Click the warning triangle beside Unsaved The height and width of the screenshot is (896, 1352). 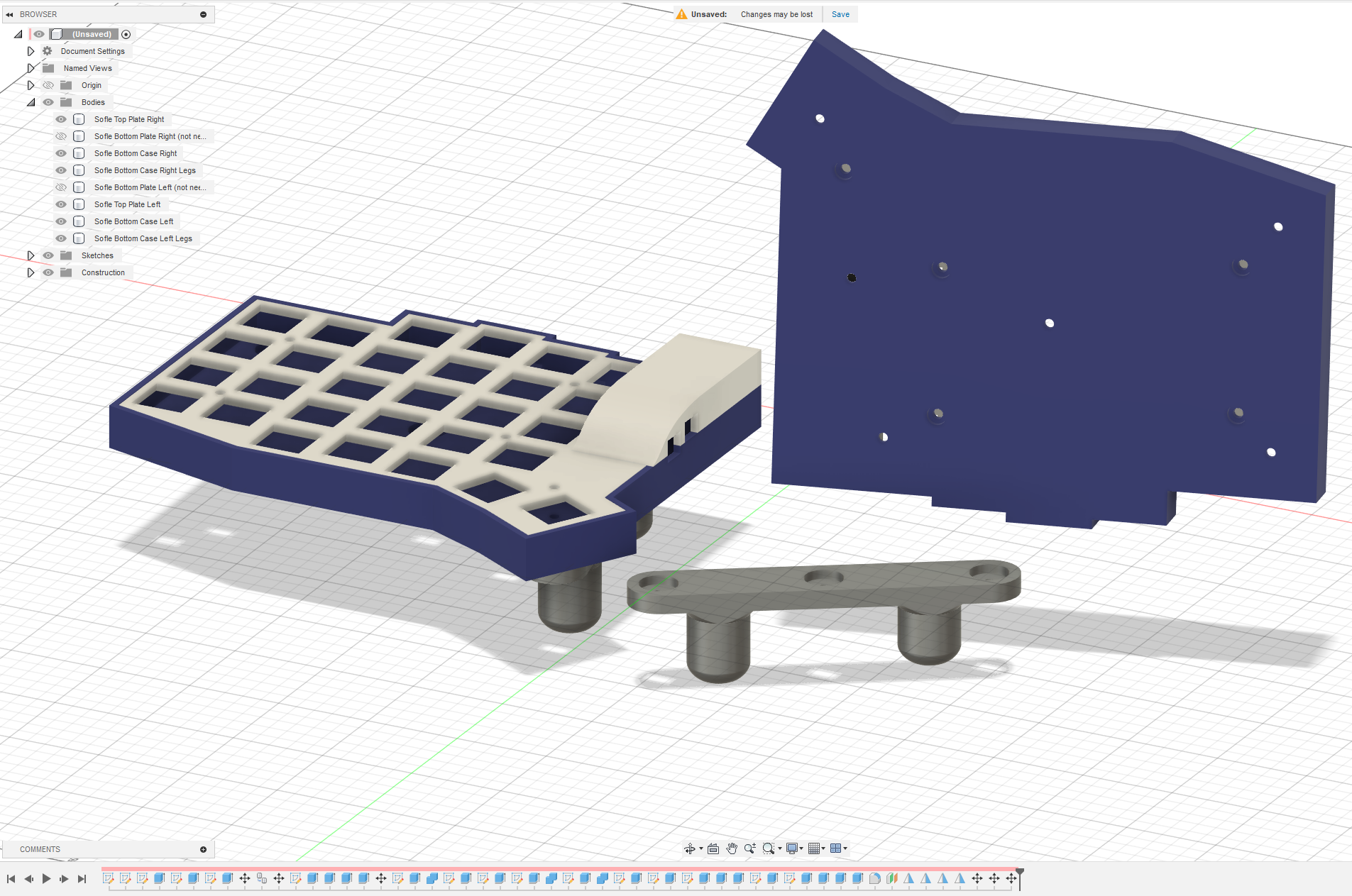pyautogui.click(x=681, y=14)
